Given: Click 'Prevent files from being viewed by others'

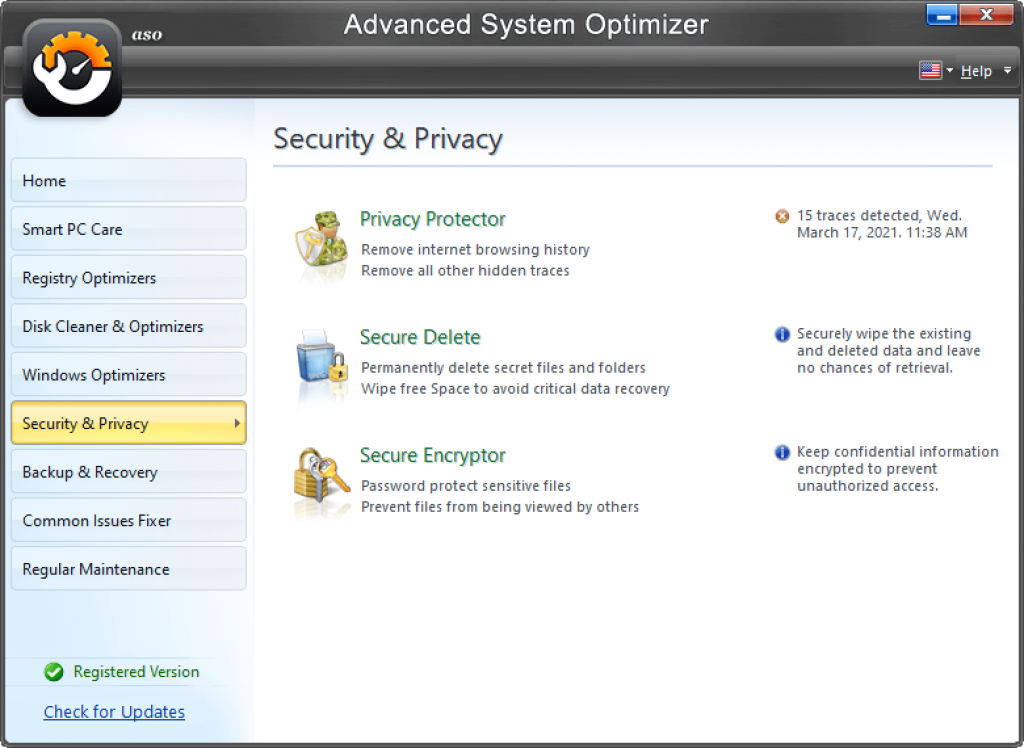Looking at the screenshot, I should click(x=500, y=507).
